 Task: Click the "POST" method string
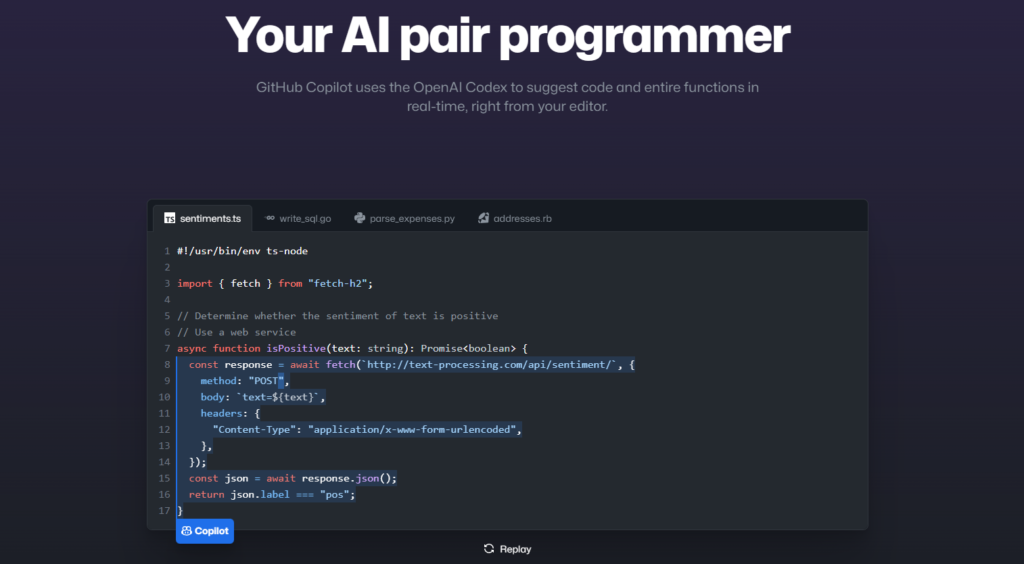click(266, 381)
